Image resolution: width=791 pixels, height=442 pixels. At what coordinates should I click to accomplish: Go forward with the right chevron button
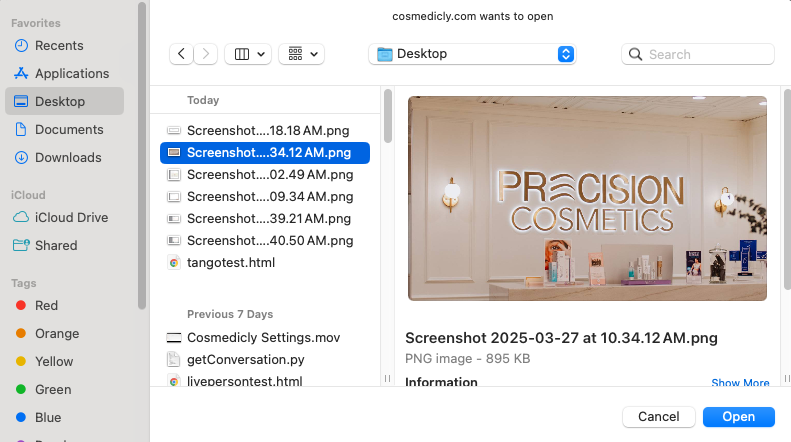(206, 54)
